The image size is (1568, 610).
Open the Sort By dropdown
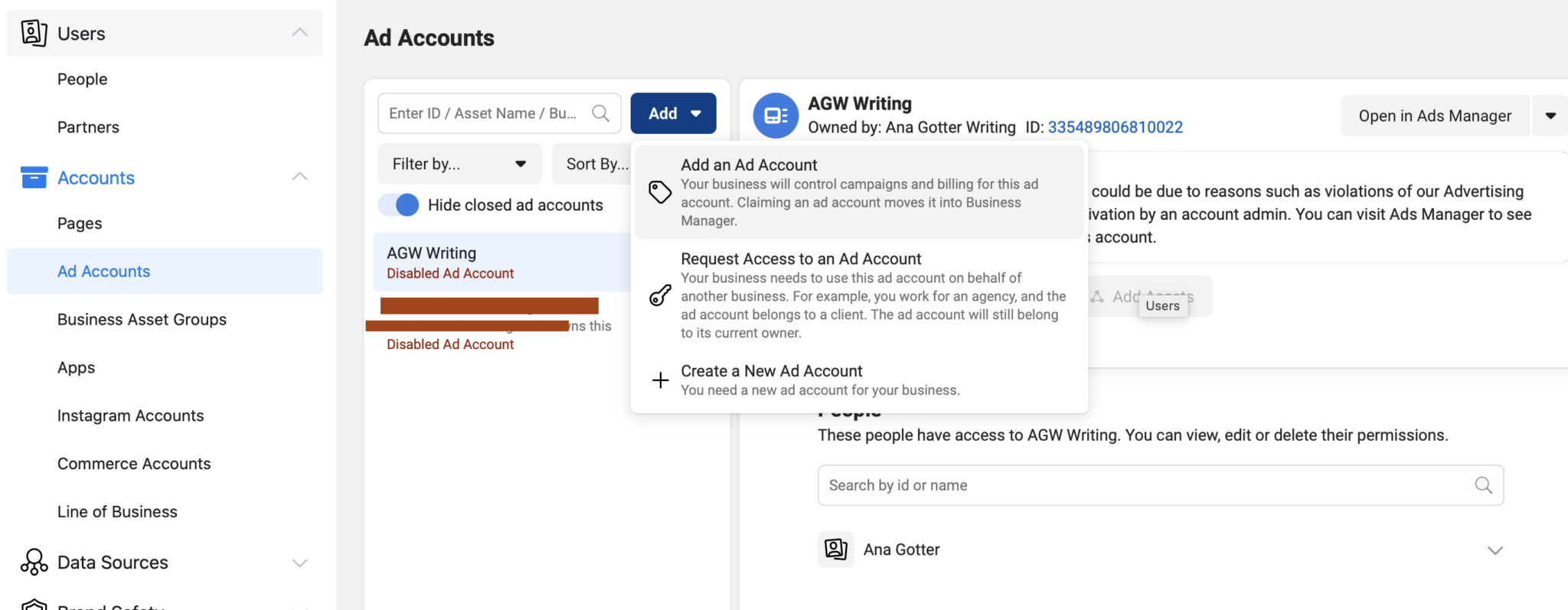591,164
